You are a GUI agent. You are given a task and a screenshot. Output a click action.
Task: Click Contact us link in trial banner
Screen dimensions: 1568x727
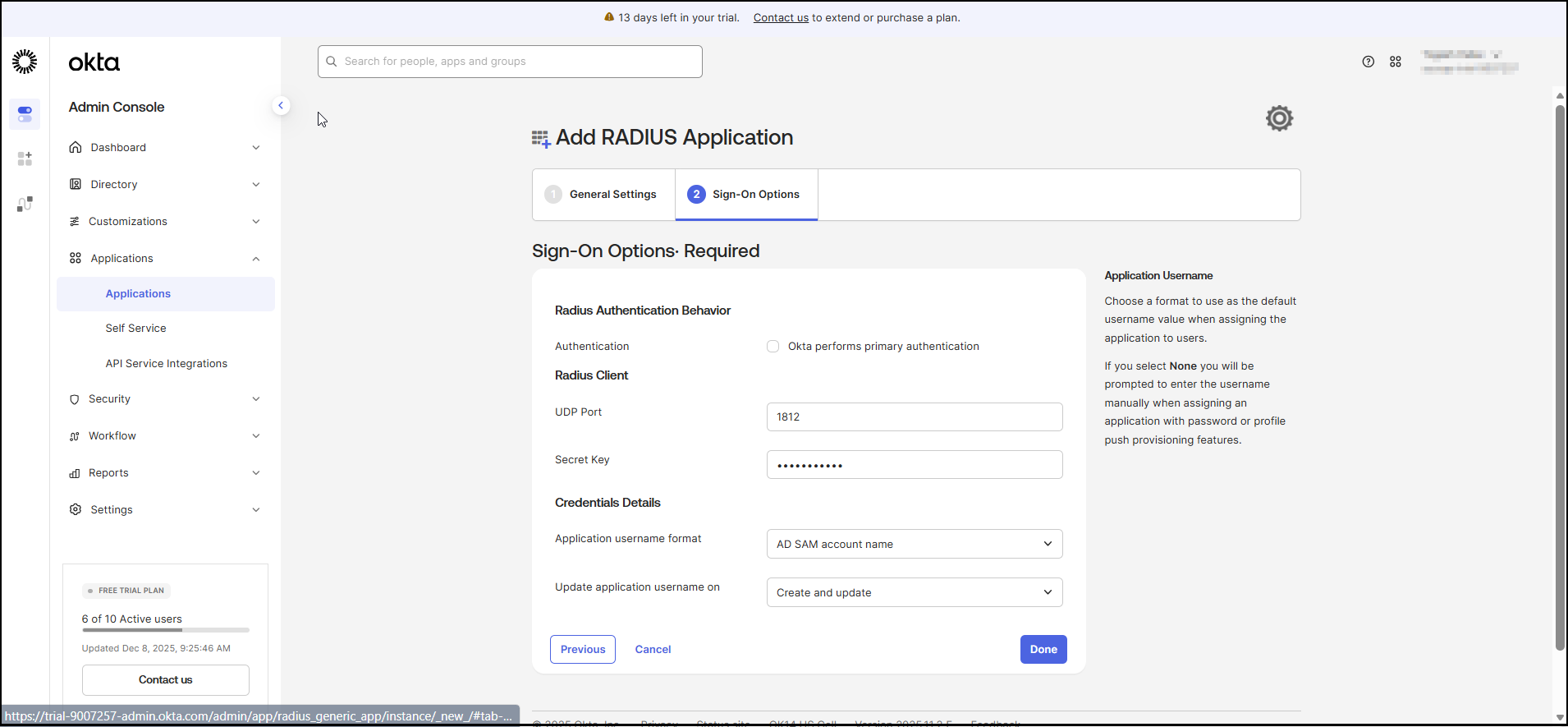[781, 18]
